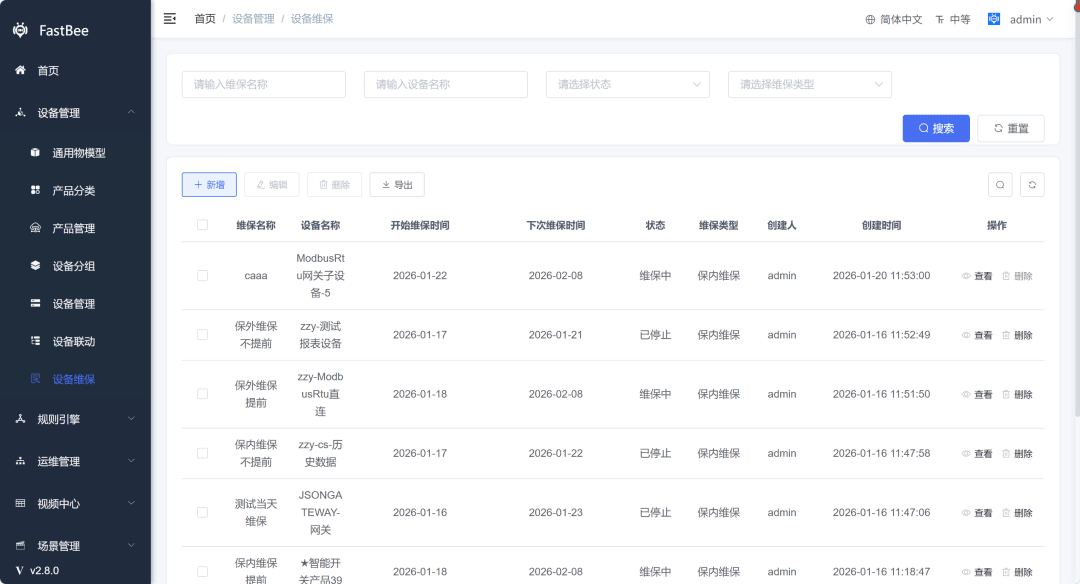Open the admin user dropdown arrow
The width and height of the screenshot is (1080, 584).
pyautogui.click(x=1050, y=19)
